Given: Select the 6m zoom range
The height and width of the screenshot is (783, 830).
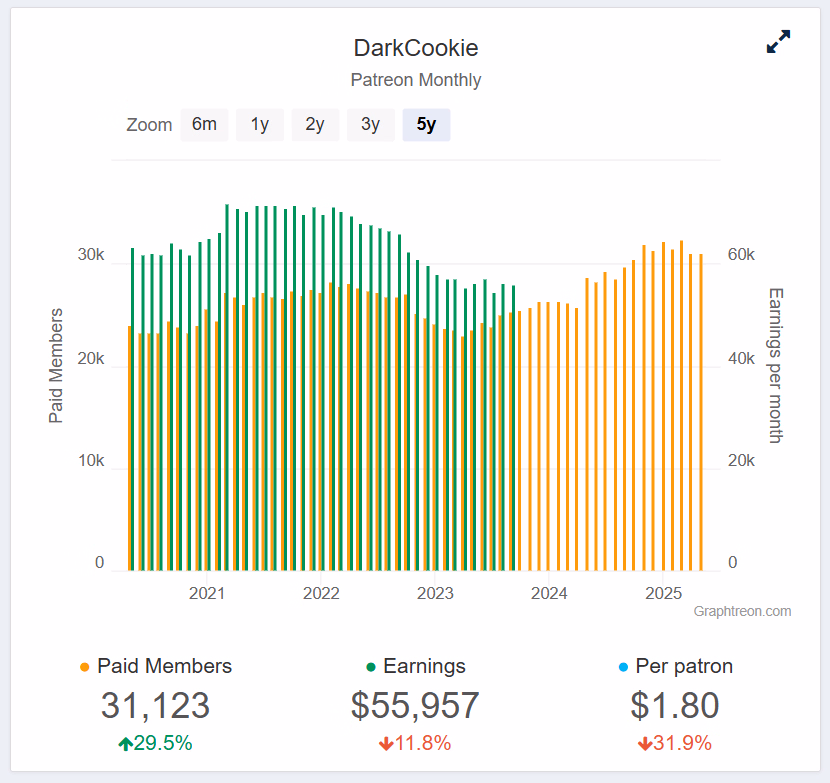Looking at the screenshot, I should (x=204, y=125).
